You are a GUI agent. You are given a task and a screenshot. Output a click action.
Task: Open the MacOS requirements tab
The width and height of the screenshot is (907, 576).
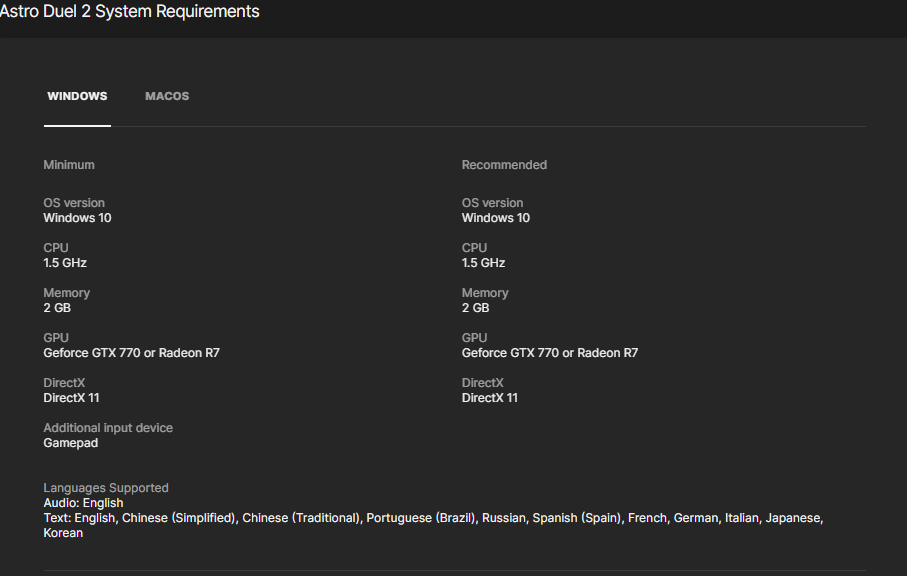(167, 97)
